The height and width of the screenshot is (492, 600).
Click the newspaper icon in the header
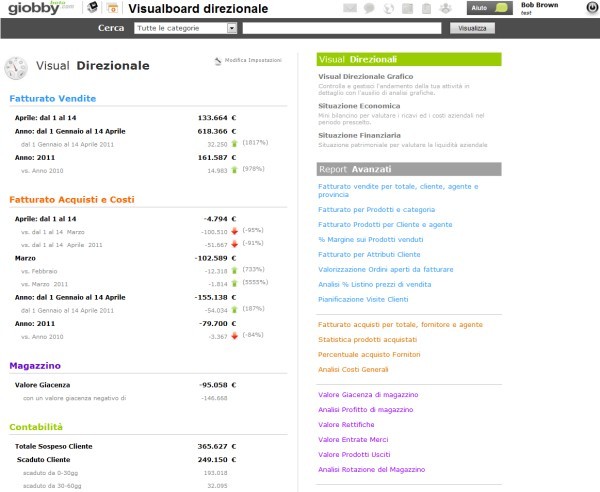click(407, 8)
